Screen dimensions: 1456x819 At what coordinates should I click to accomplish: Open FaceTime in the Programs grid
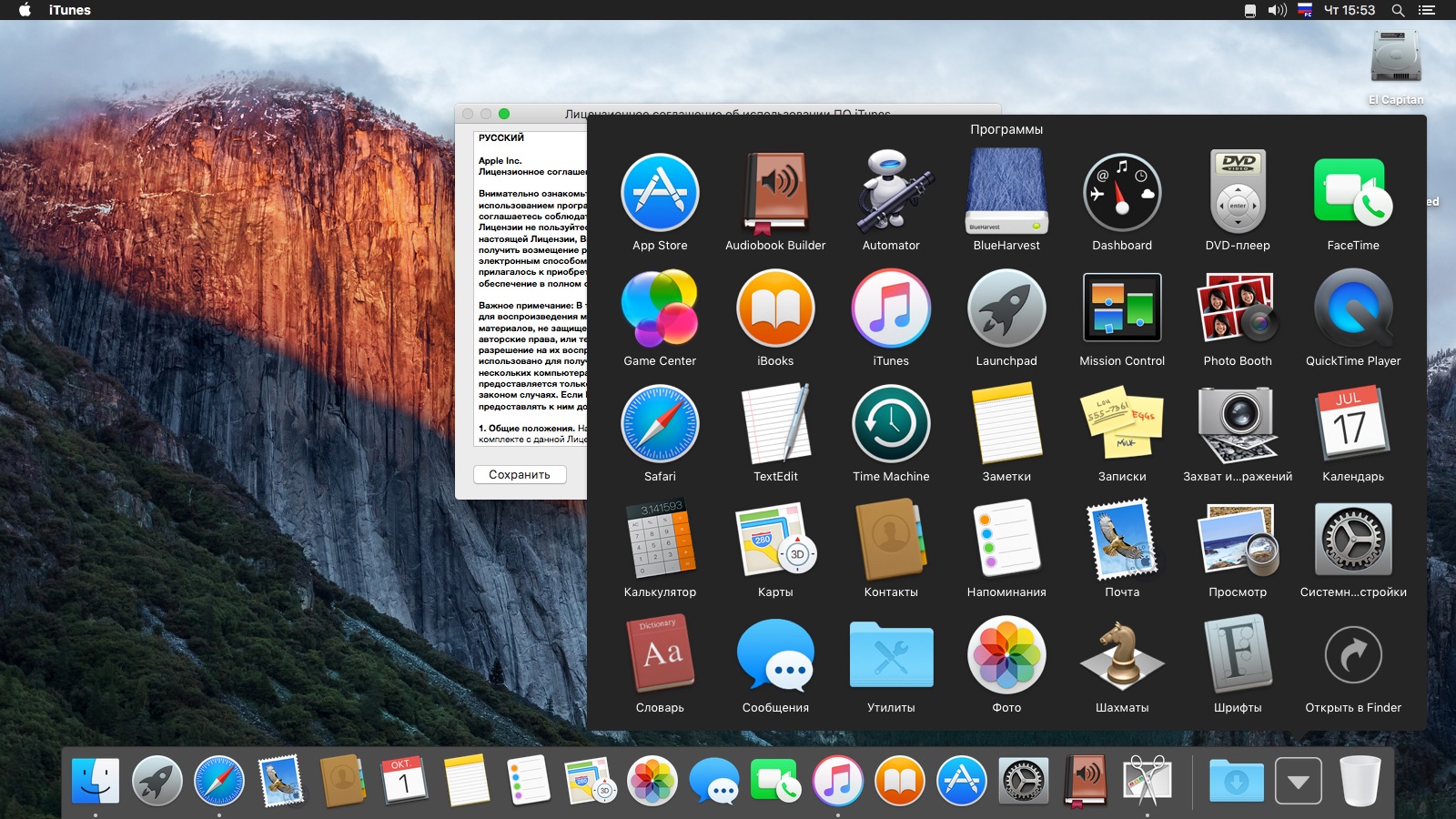tap(1353, 193)
